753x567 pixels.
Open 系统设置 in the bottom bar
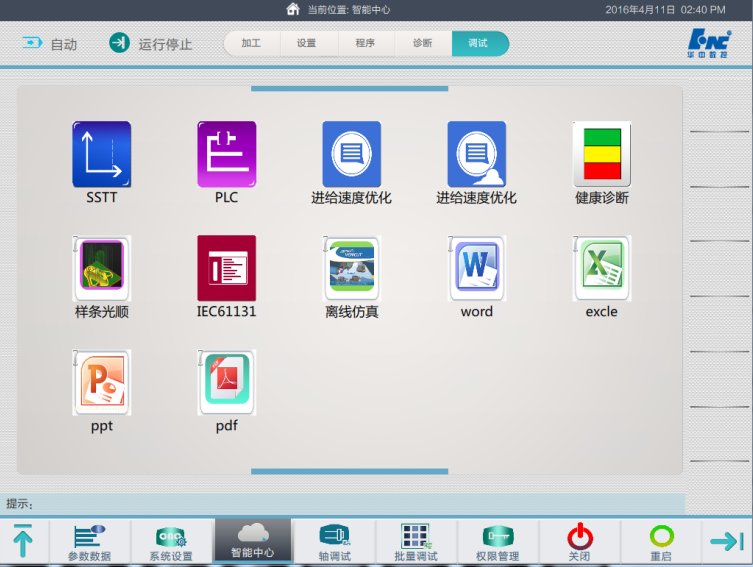pos(171,542)
